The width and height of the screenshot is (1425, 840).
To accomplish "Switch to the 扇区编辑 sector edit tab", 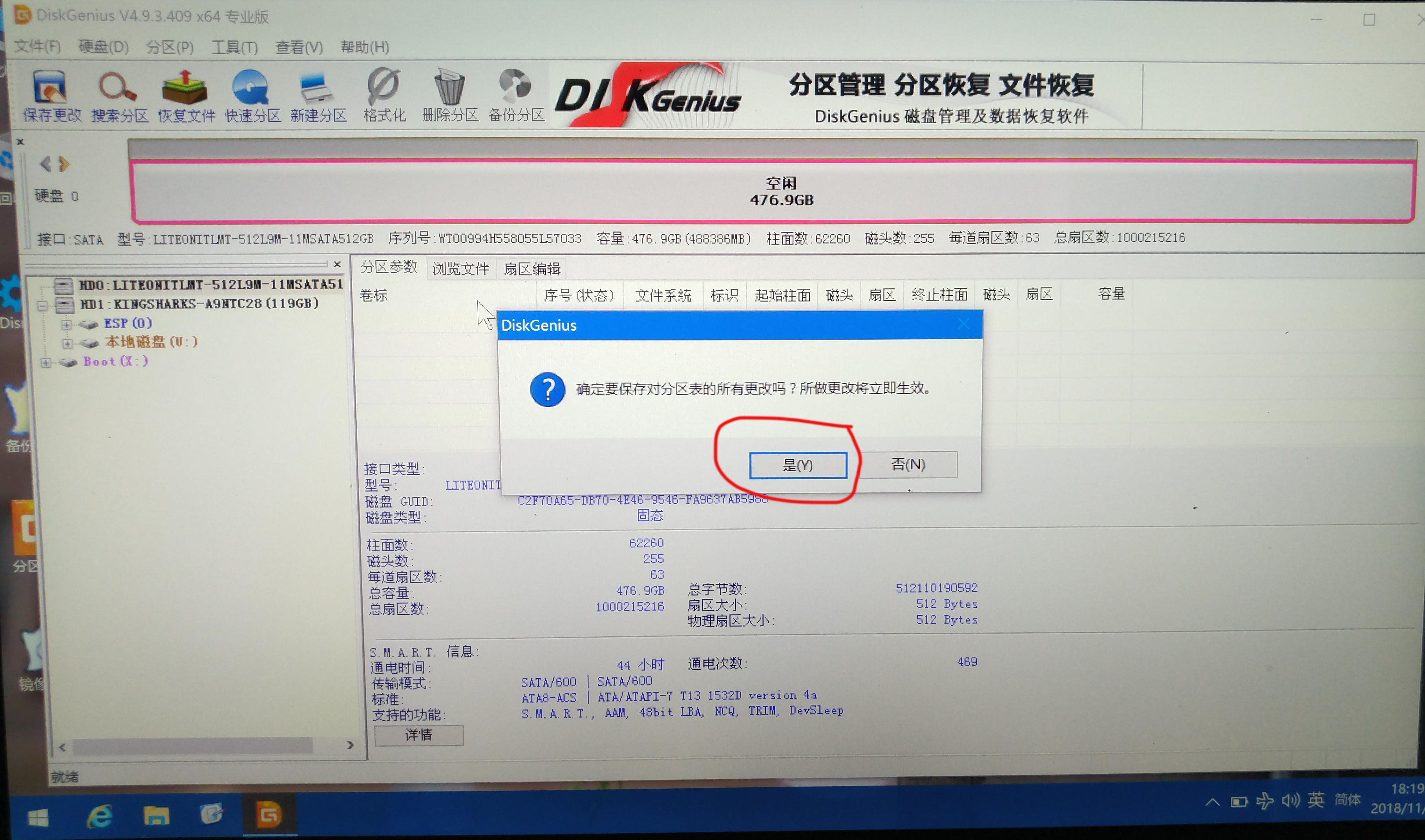I will click(533, 268).
